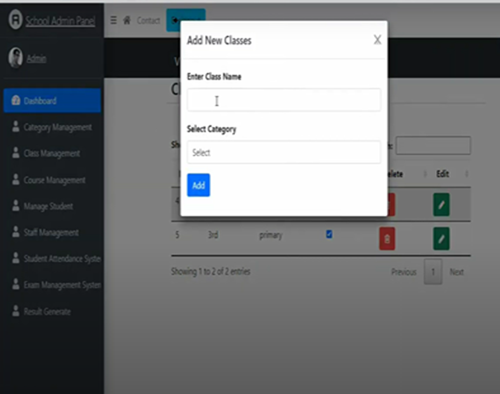Close the Add New Classes dialog
This screenshot has height=394, width=500.
377,40
